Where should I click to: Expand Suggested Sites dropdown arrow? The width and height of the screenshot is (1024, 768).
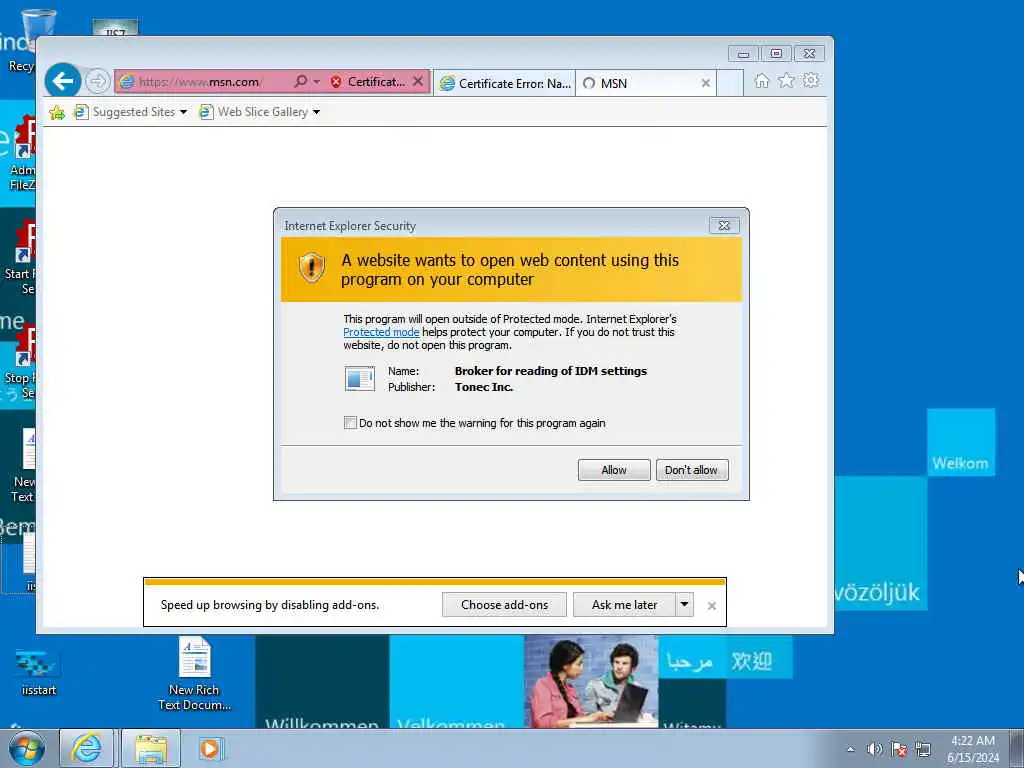click(x=184, y=112)
